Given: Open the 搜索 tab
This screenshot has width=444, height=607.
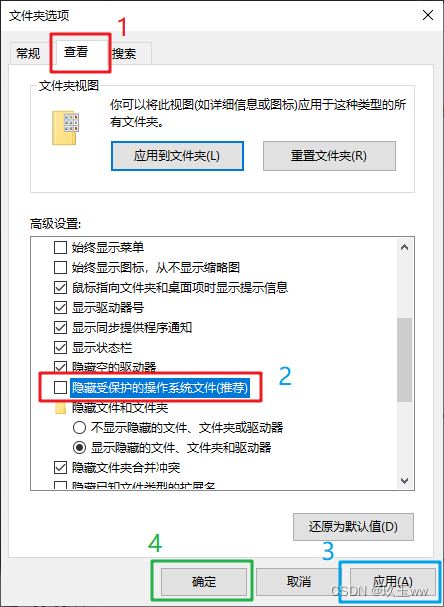Looking at the screenshot, I should tap(125, 53).
